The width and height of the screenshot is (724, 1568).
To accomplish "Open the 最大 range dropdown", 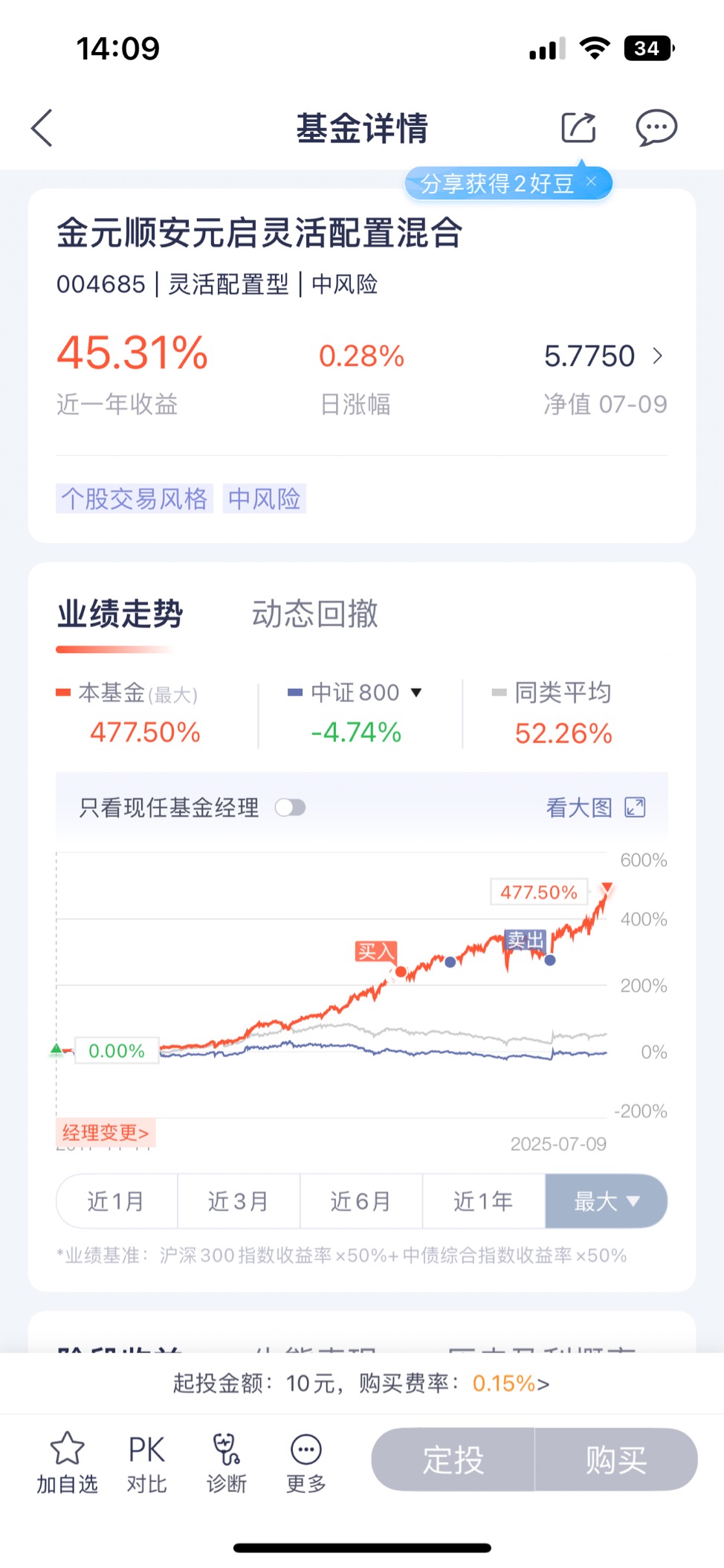I will (x=606, y=1201).
